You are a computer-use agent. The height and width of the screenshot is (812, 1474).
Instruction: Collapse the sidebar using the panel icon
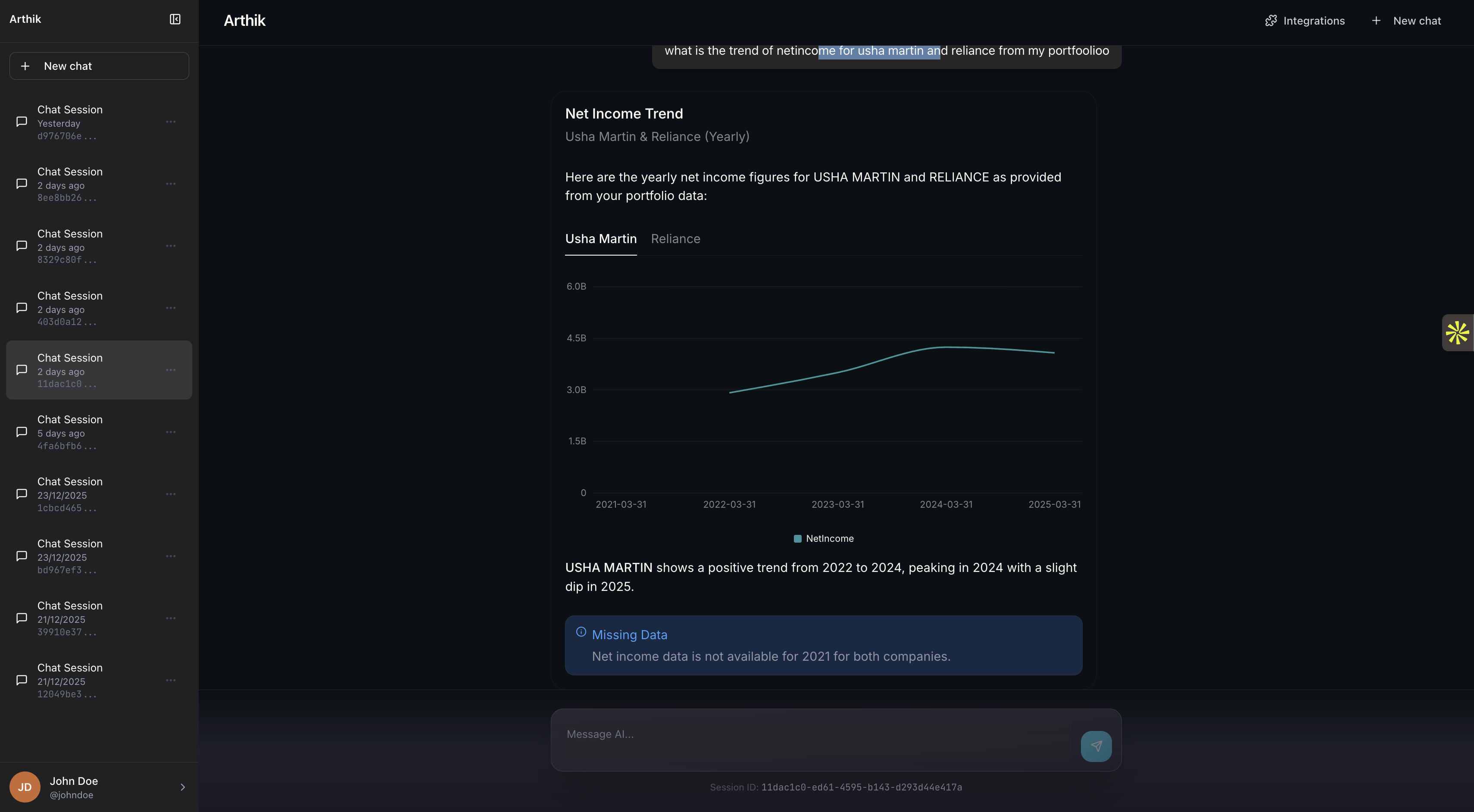click(175, 19)
